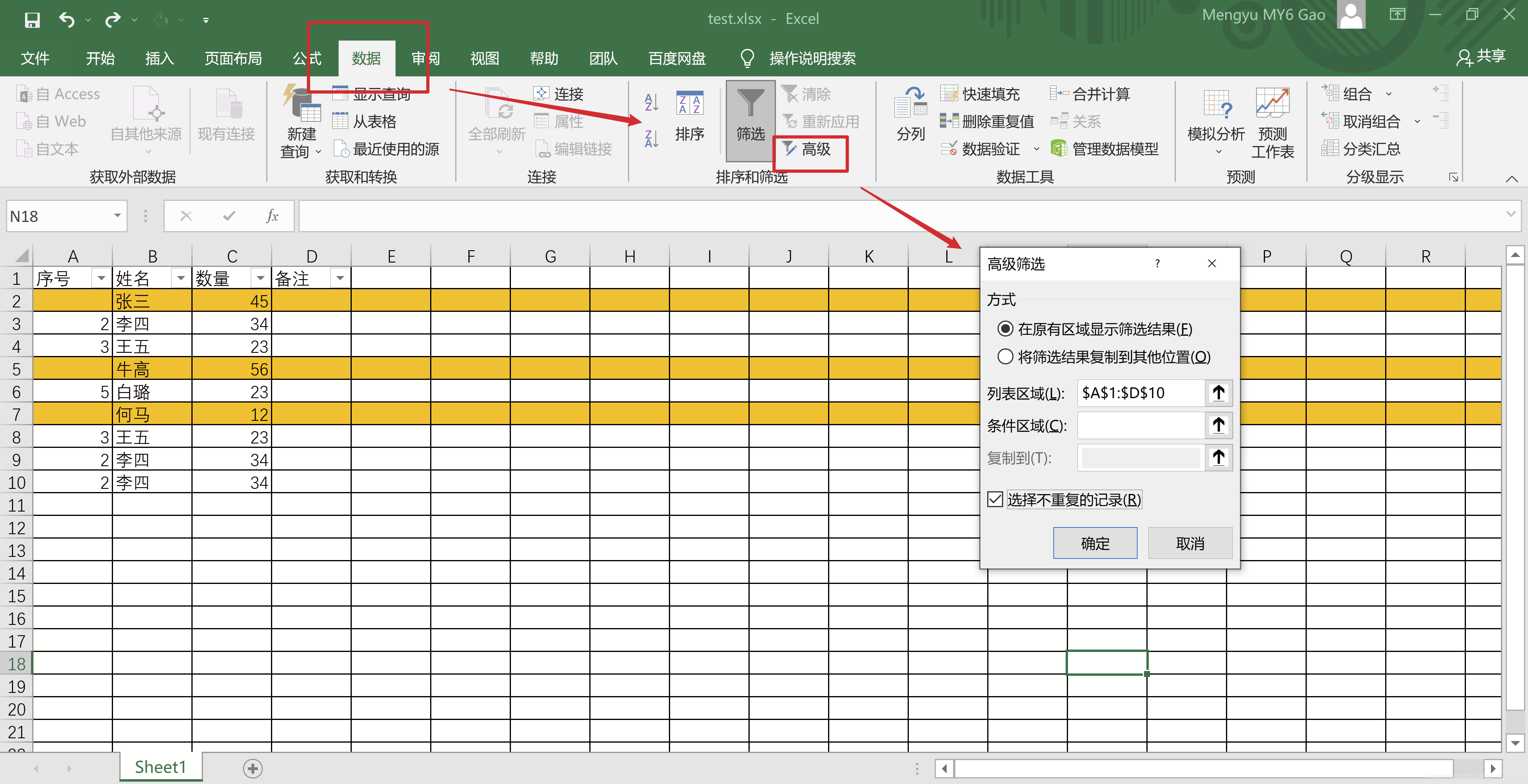Image resolution: width=1528 pixels, height=784 pixels.
Task: Click From Table (从表格) icon
Action: [x=340, y=121]
